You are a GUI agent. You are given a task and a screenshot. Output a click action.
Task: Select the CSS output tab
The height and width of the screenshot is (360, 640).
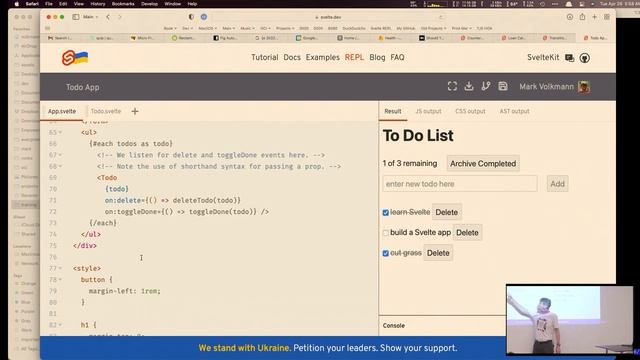tap(470, 111)
